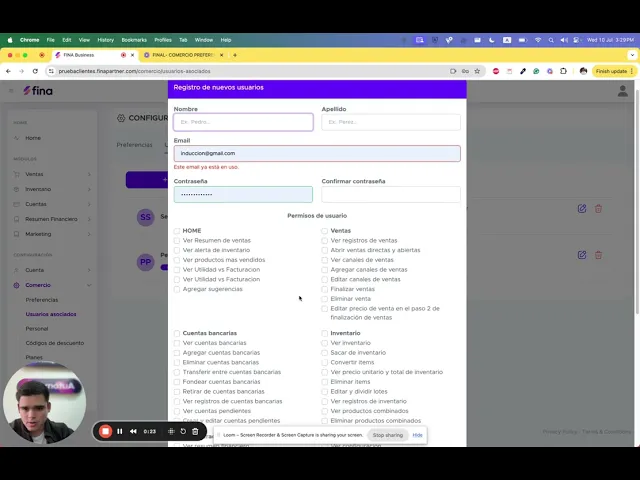Image resolution: width=640 pixels, height=480 pixels.
Task: Open the Chrome extensions puzzle icon
Action: coord(563,71)
